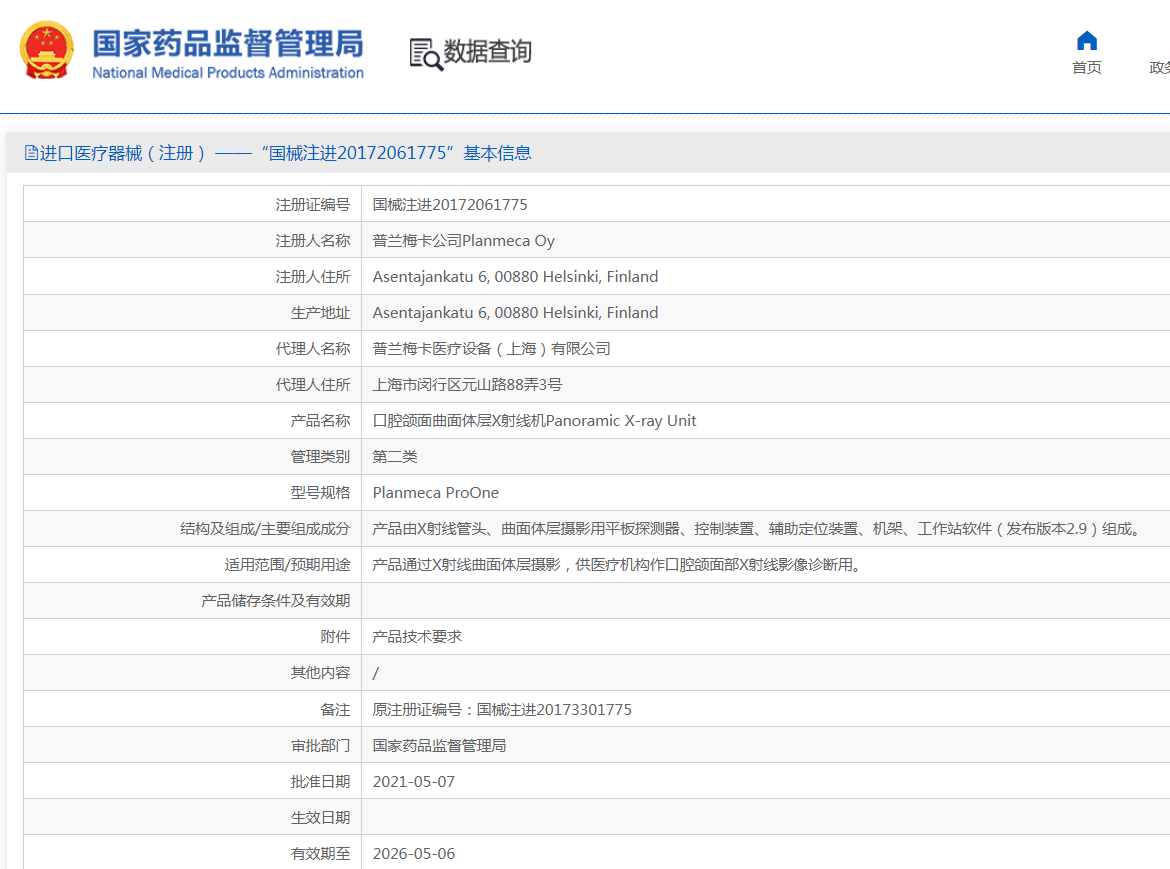Select expiry date 2026-05-06
Viewport: 1170px width, 869px height.
413,853
